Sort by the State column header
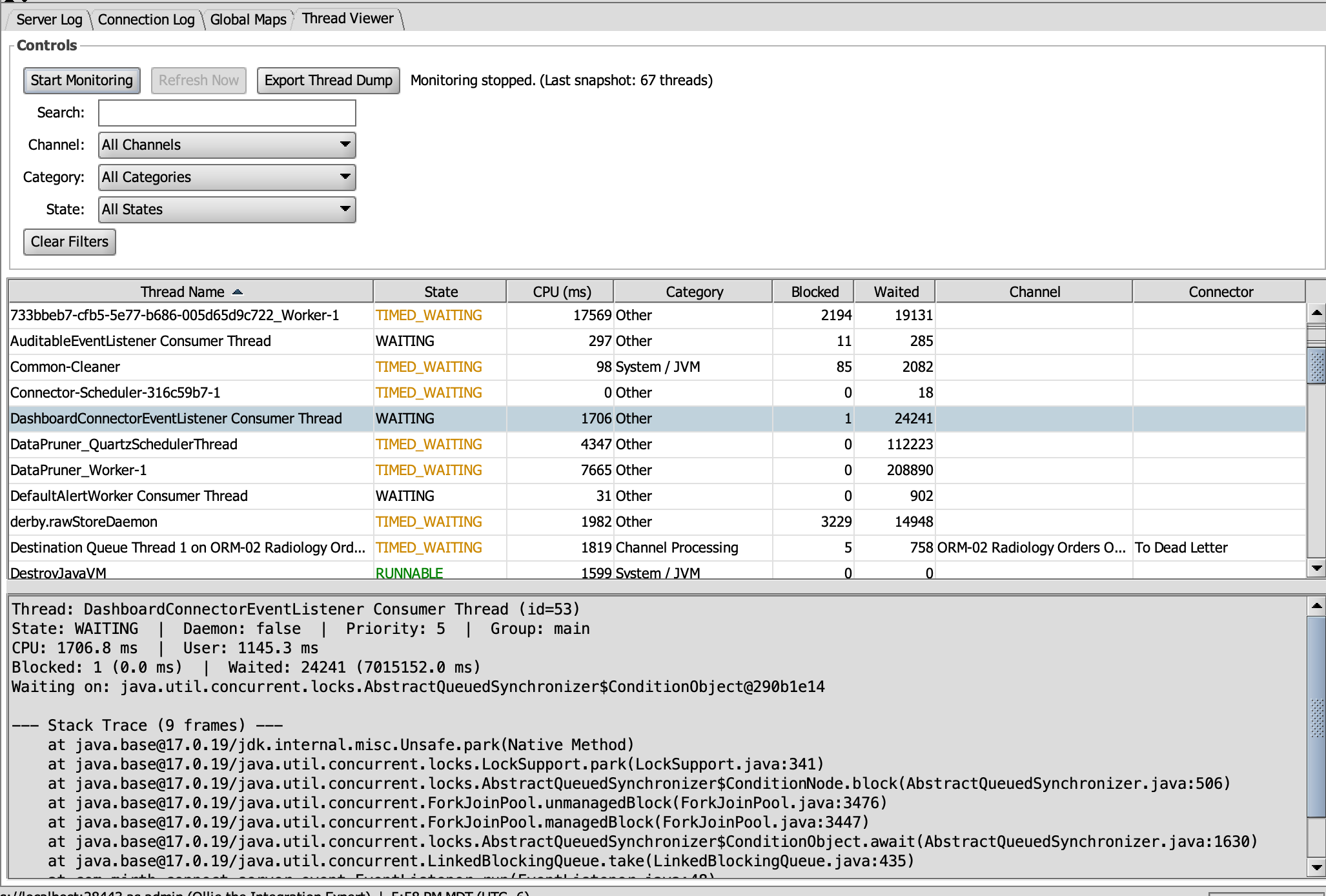This screenshot has width=1326, height=896. pos(441,292)
